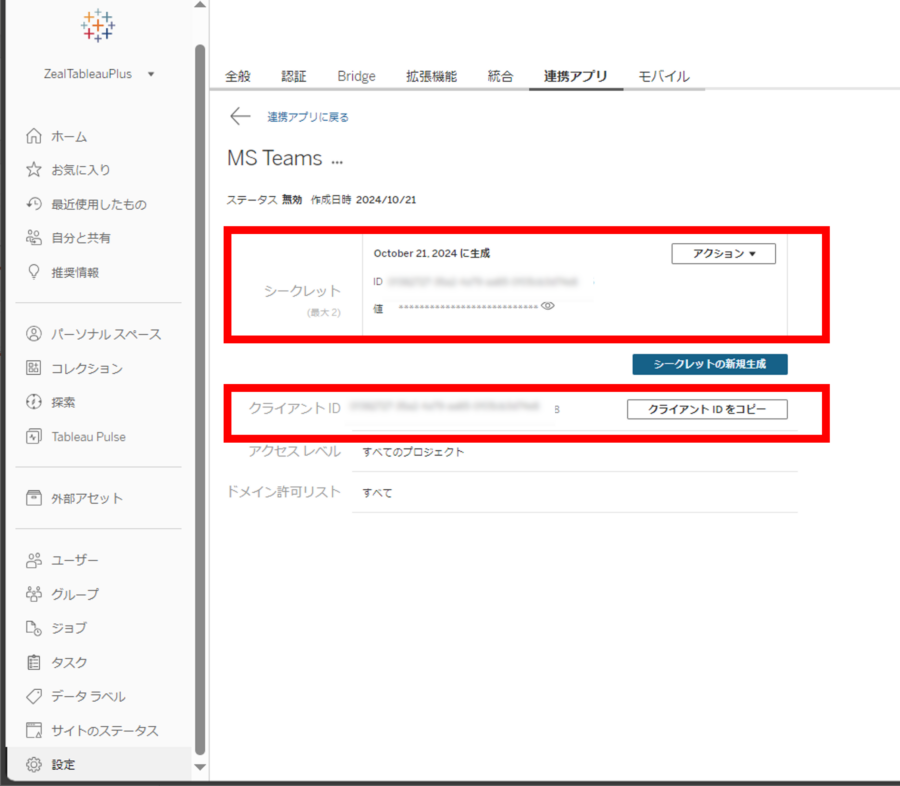Open パーソナル スペース in the sidebar

click(106, 334)
